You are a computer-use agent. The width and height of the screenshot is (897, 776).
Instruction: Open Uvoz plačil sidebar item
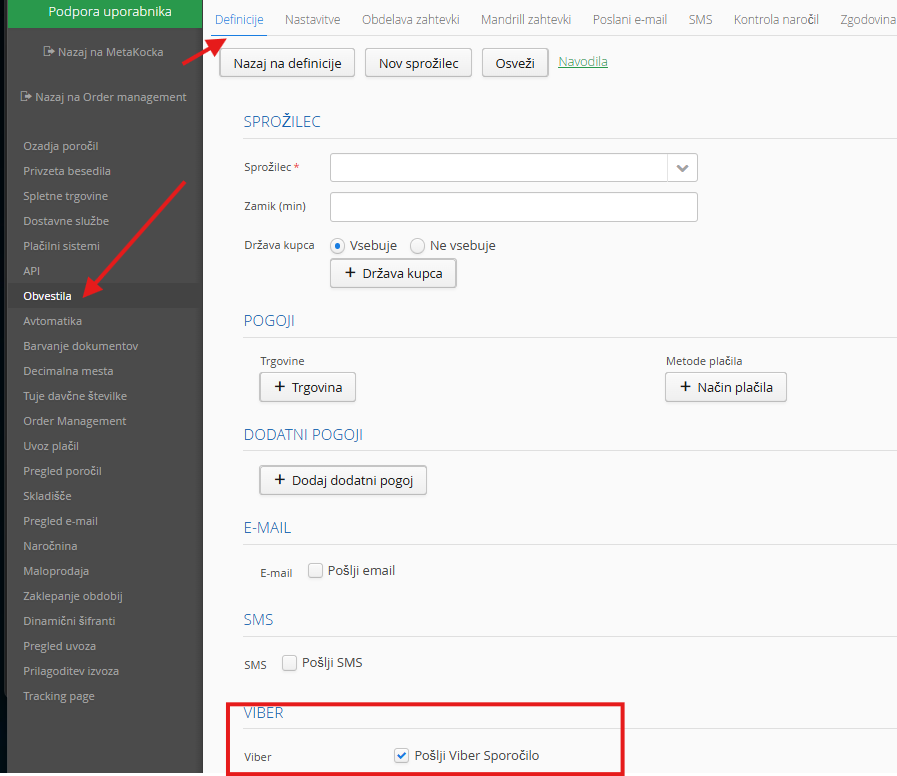(x=51, y=446)
